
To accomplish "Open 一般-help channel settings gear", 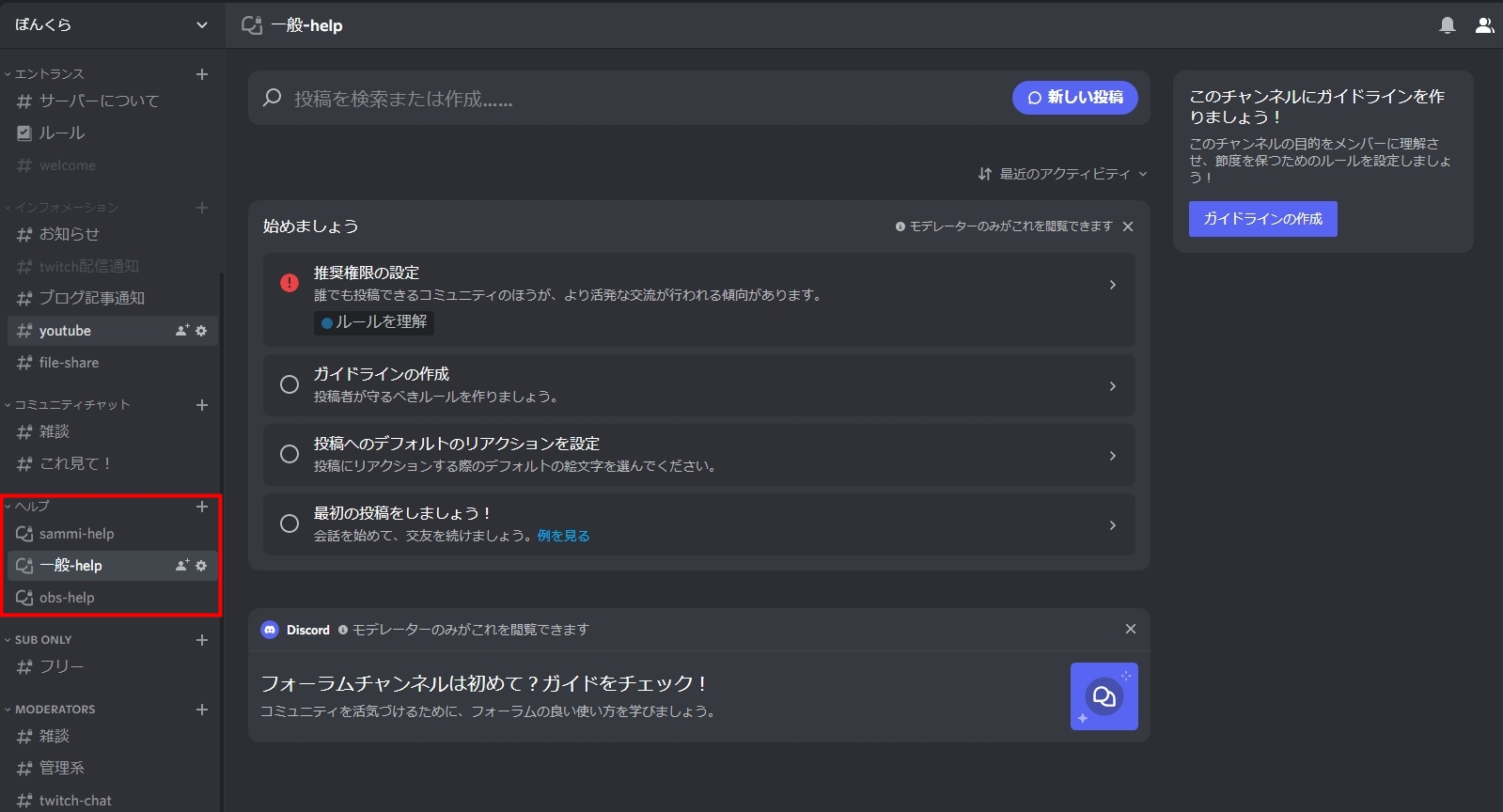I will click(x=201, y=566).
